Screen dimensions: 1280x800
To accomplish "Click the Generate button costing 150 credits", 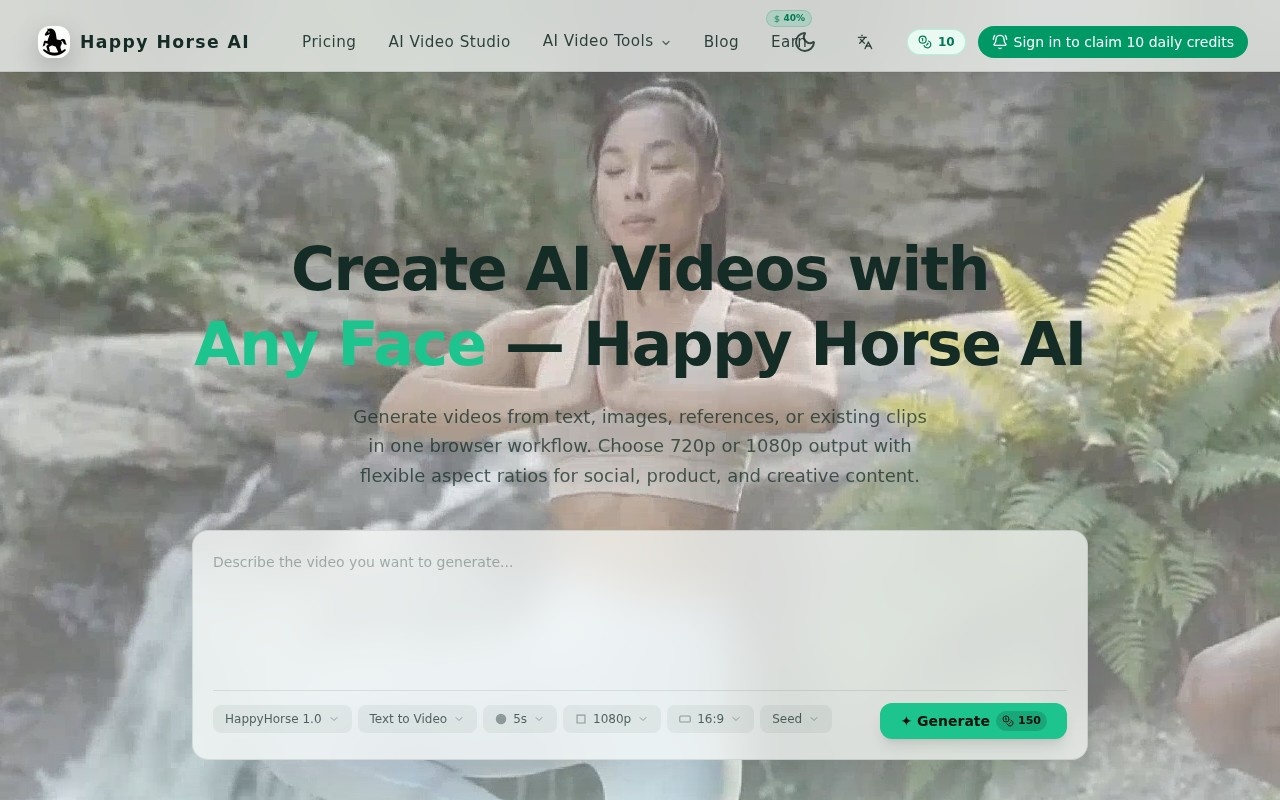I will point(973,721).
